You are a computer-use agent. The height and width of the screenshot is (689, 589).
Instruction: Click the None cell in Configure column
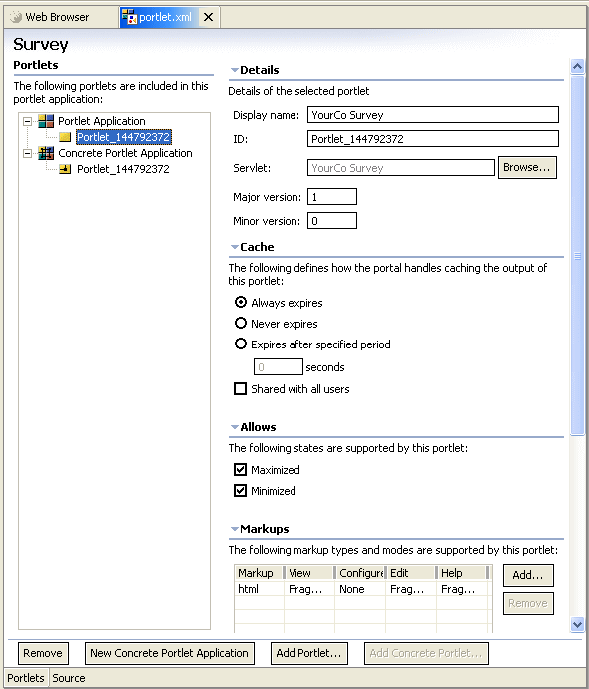pyautogui.click(x=360, y=589)
